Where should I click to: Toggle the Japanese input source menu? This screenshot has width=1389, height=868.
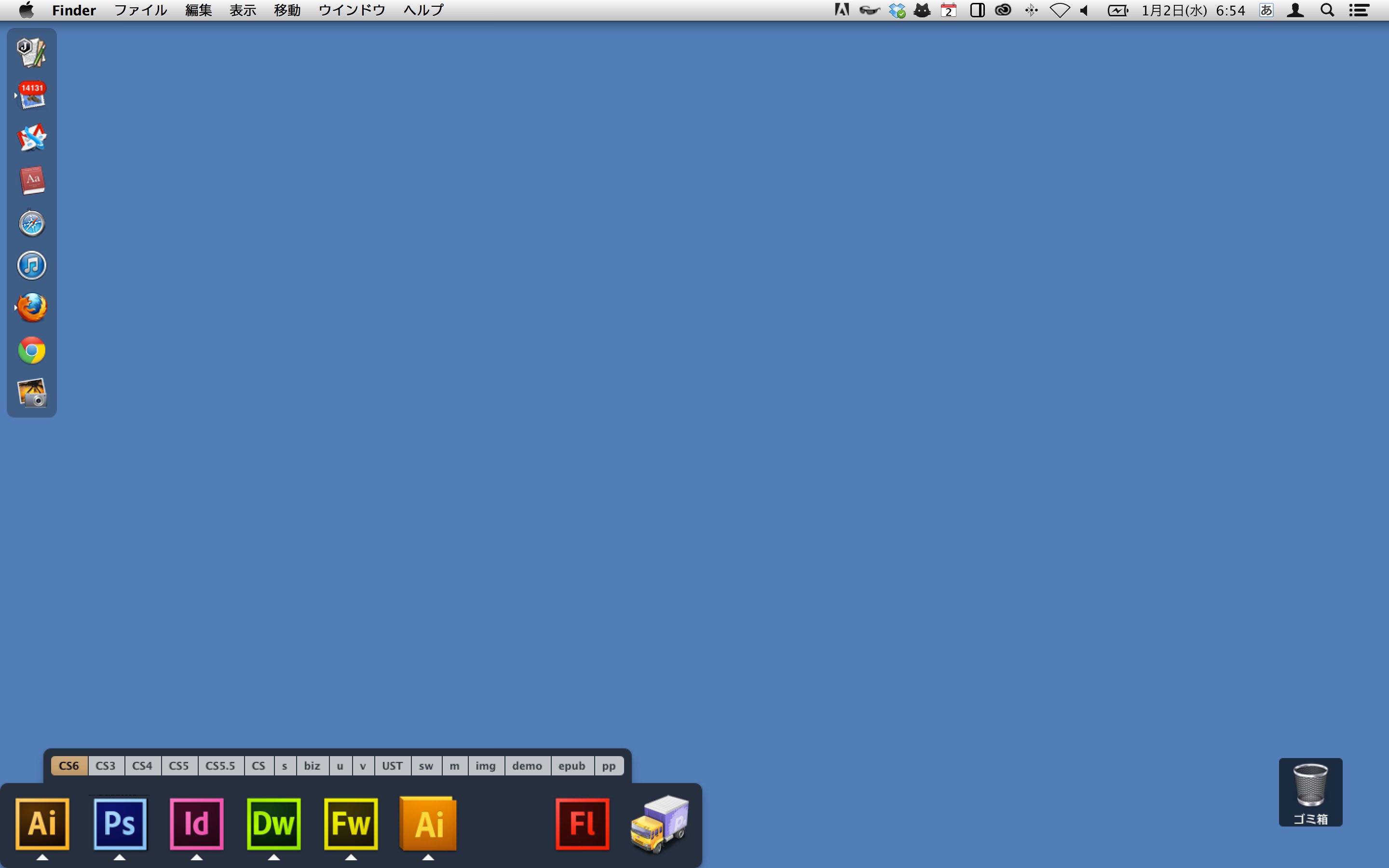tap(1266, 10)
